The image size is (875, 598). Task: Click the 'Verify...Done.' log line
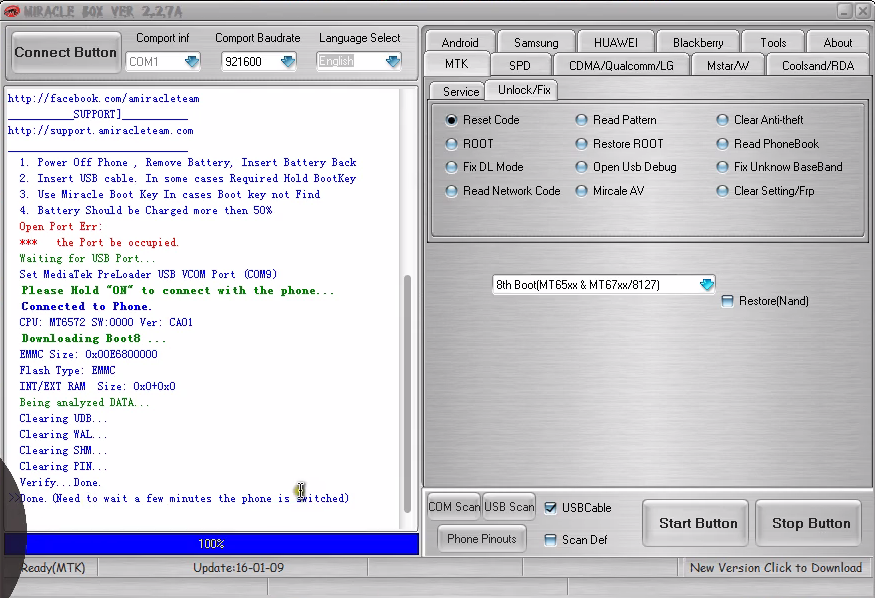coord(60,483)
